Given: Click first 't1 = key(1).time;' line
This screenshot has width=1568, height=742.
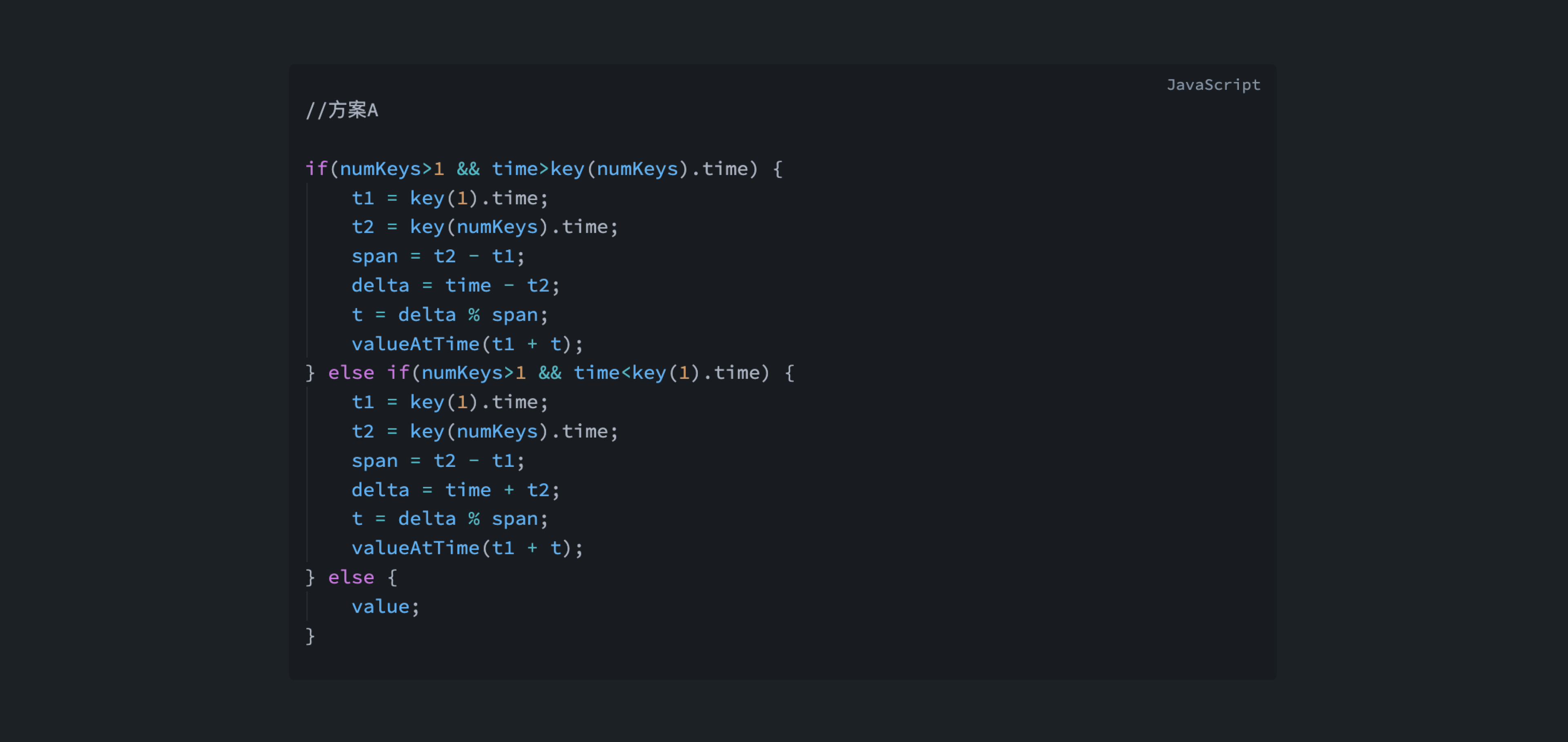Looking at the screenshot, I should click(450, 198).
